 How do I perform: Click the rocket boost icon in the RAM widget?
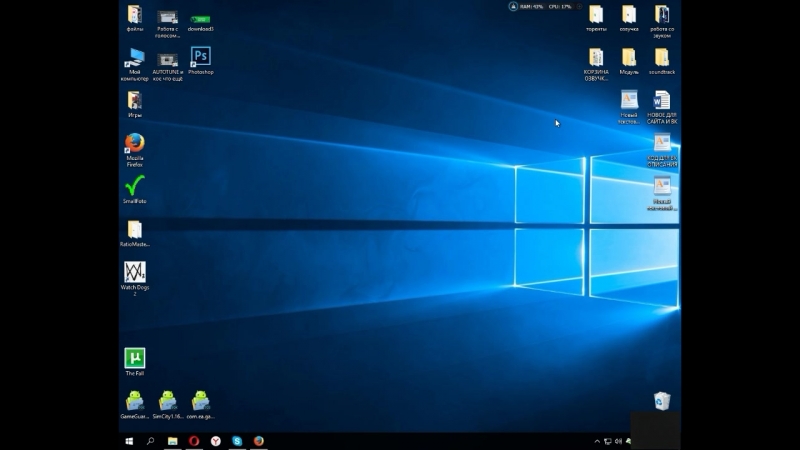pyautogui.click(x=513, y=7)
